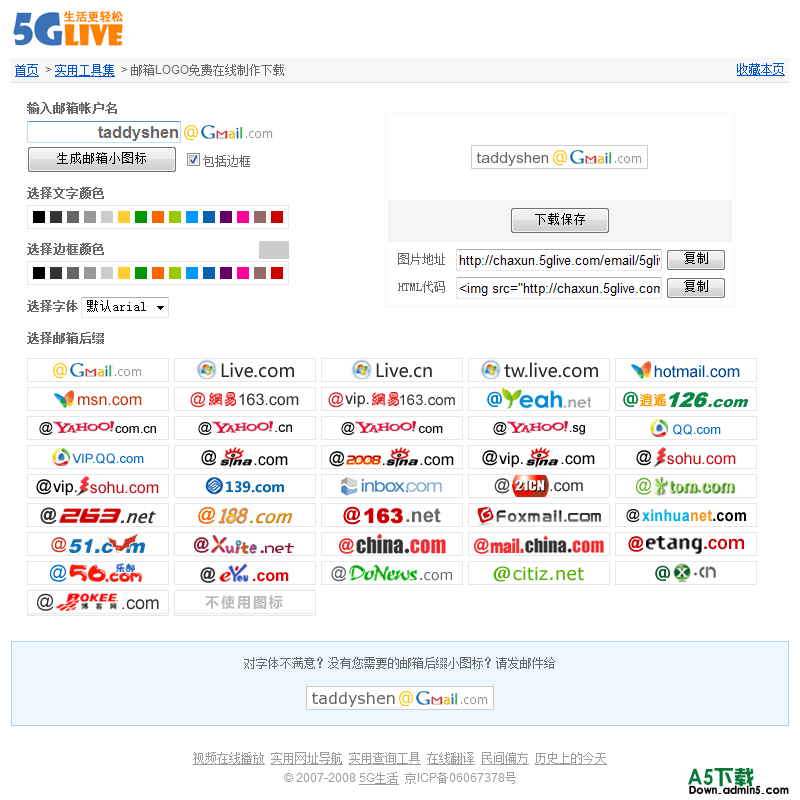
Task: Open 历史上的今天 footer link
Action: (570, 759)
